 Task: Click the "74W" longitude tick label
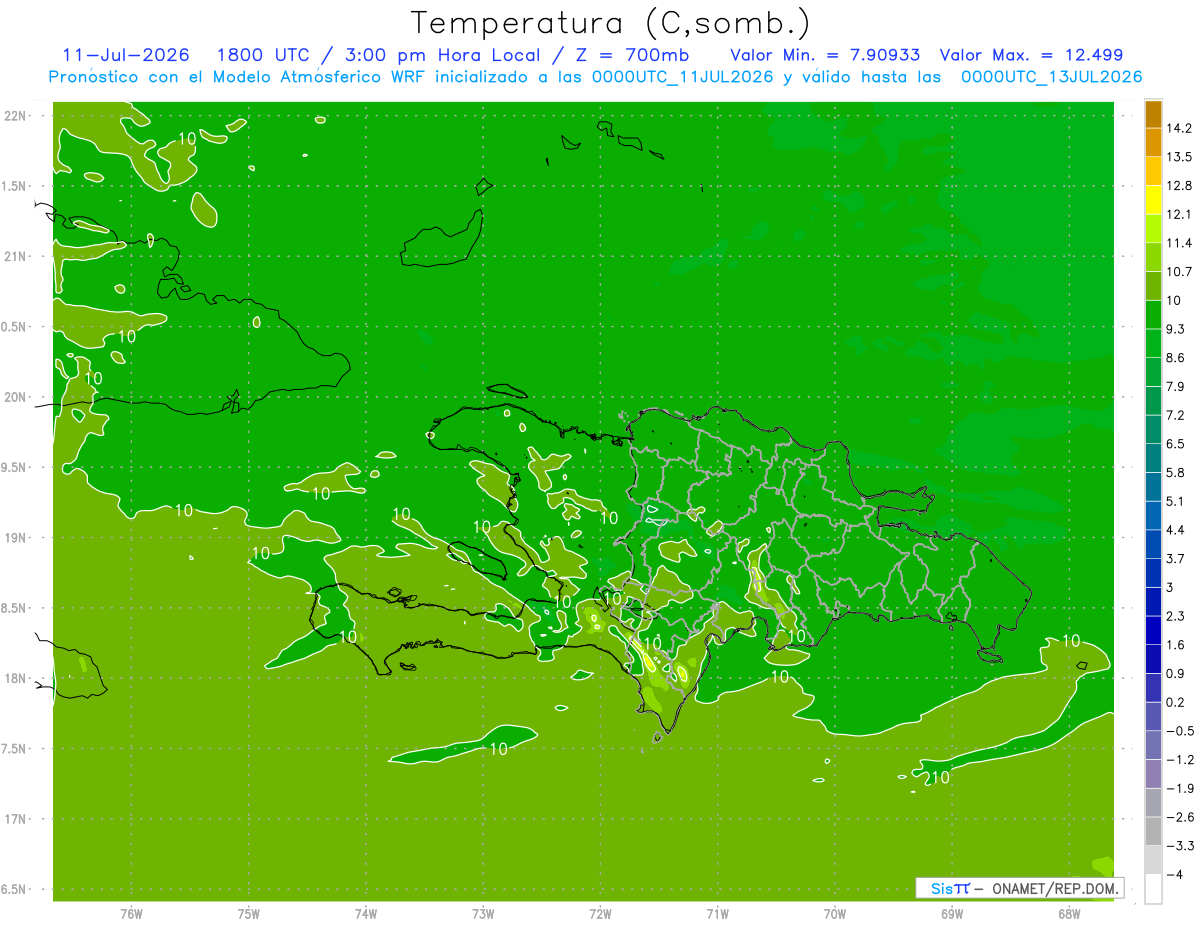(366, 915)
